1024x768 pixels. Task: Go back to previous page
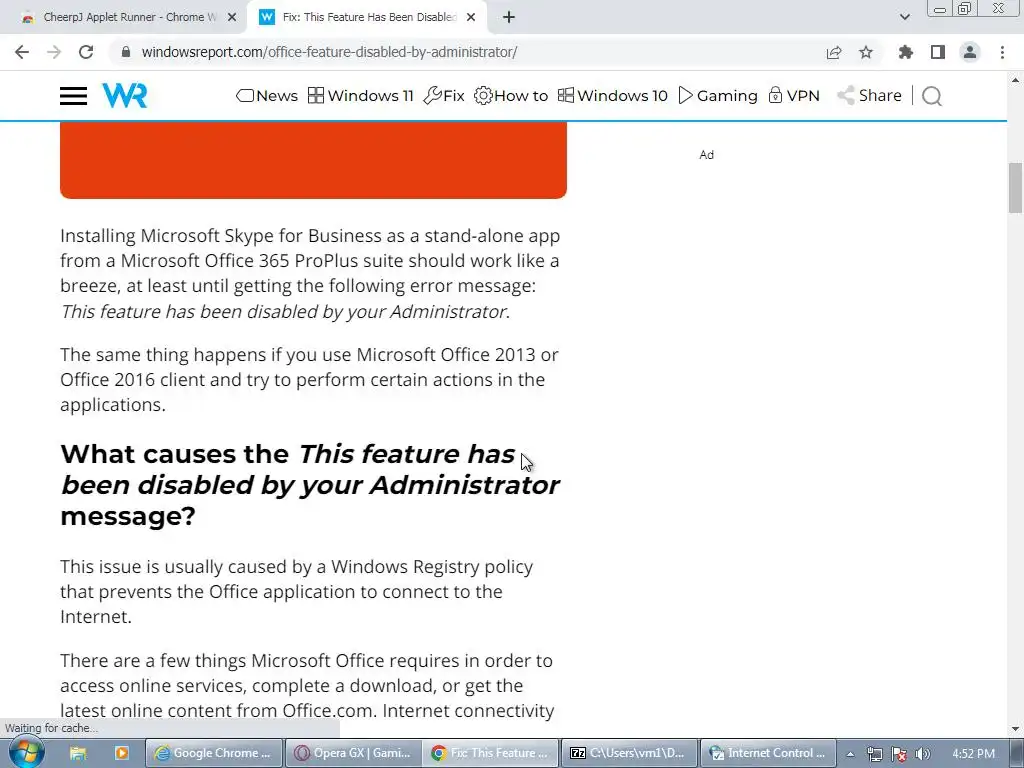[x=22, y=52]
